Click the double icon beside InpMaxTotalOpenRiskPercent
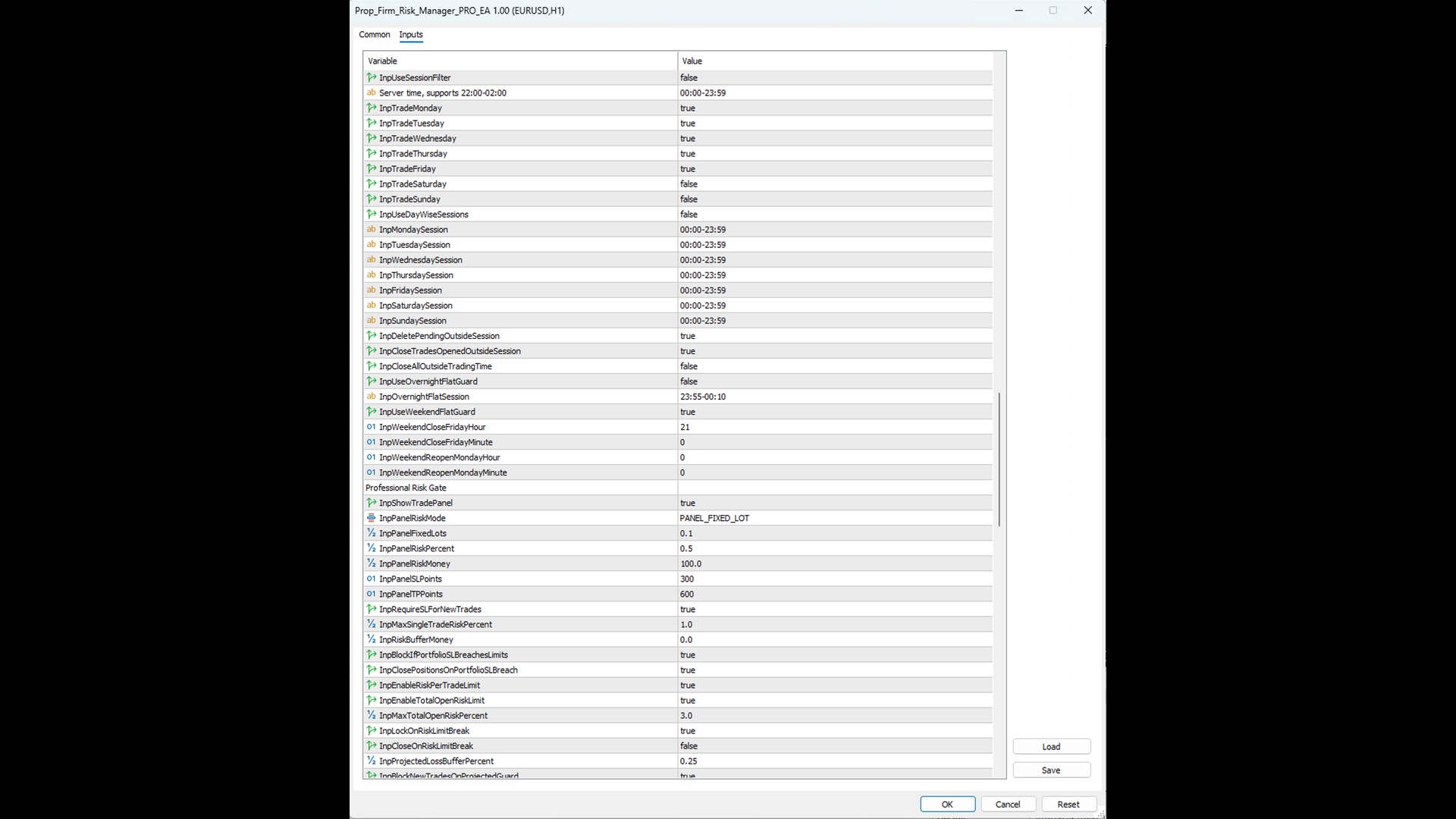1456x819 pixels. [372, 715]
